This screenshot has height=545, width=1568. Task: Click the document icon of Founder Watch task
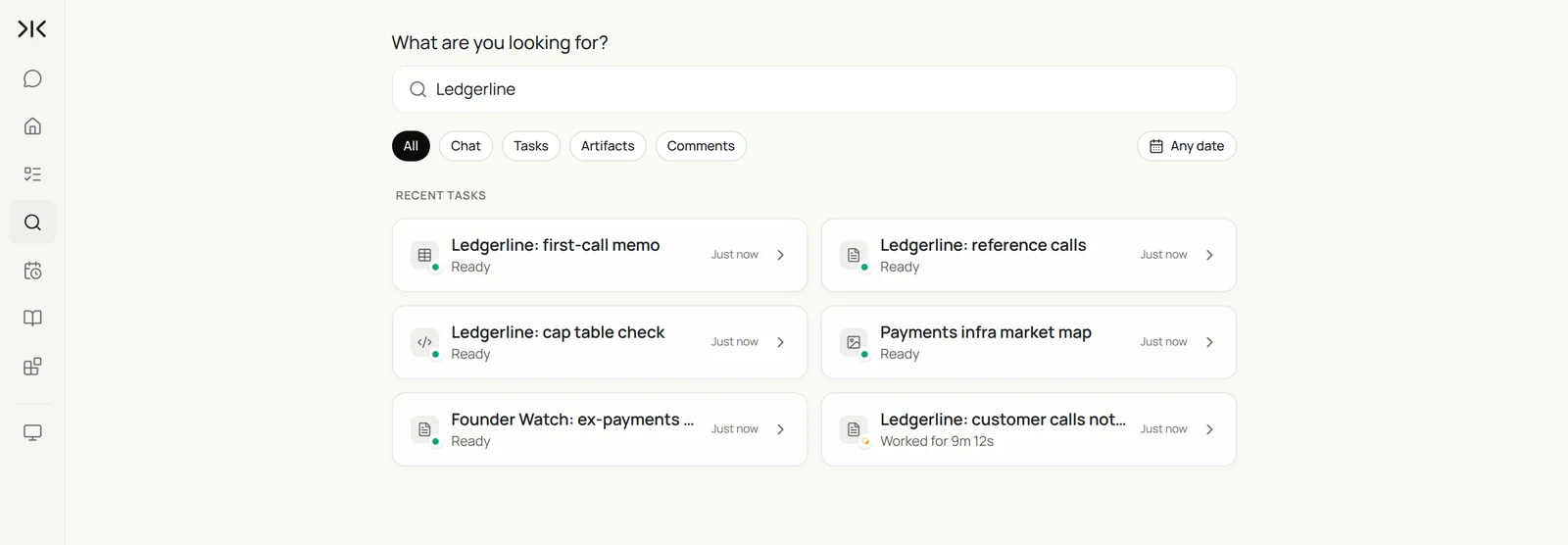coord(424,429)
